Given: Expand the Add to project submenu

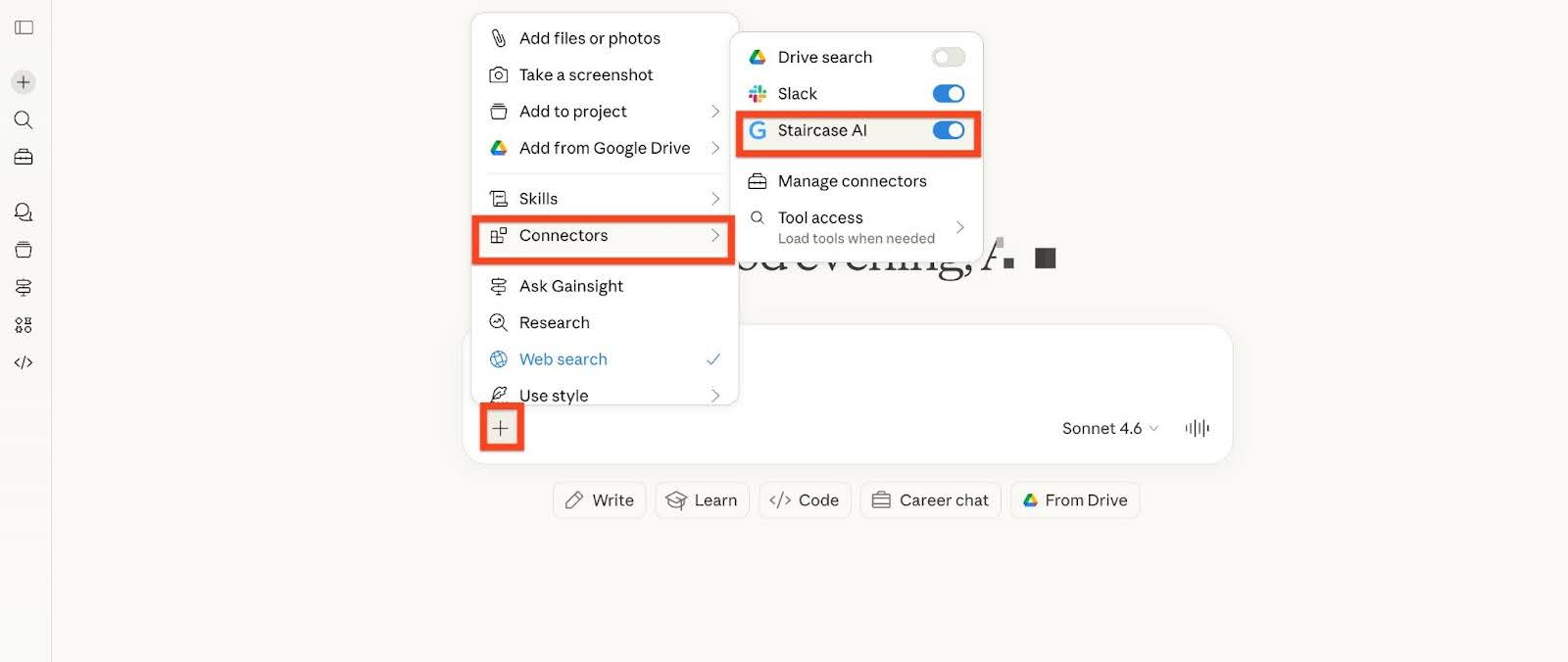Looking at the screenshot, I should click(x=714, y=112).
